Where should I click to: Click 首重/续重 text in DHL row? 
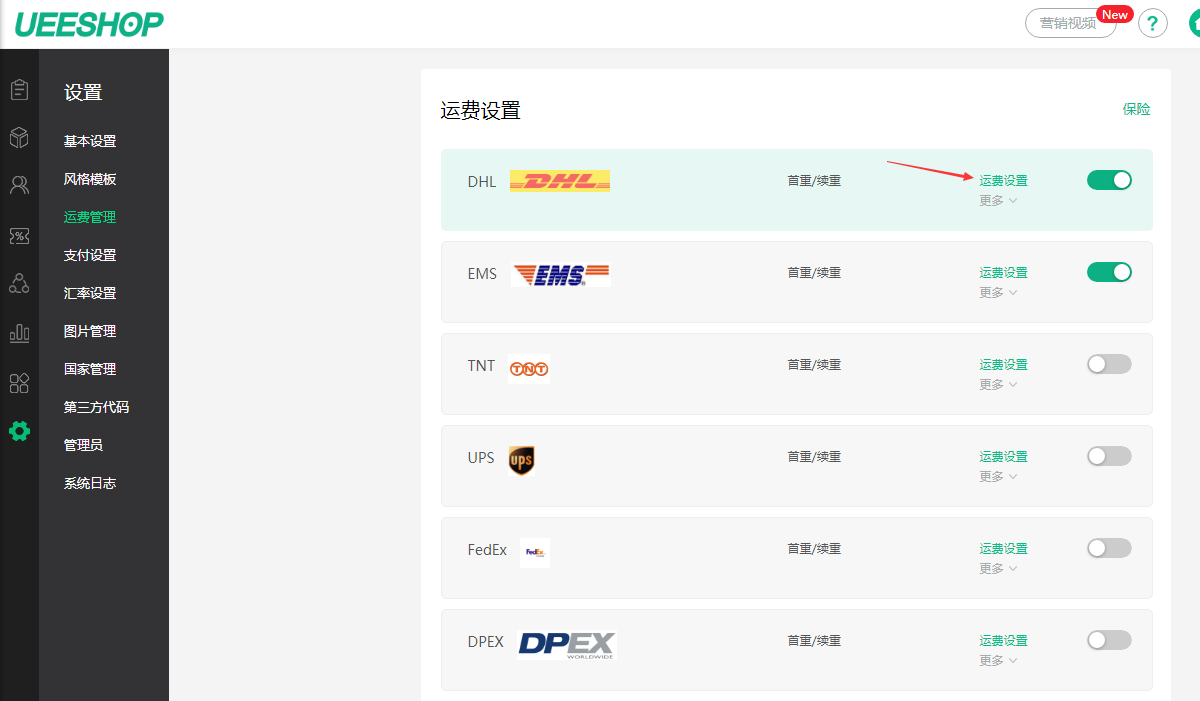(x=814, y=181)
